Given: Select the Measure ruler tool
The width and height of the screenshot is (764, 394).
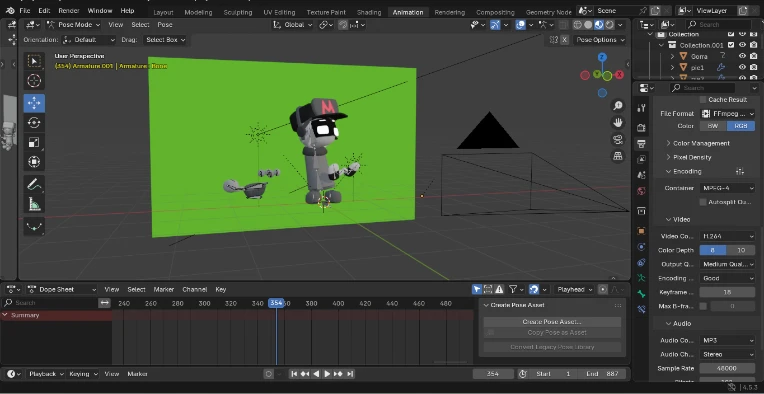Looking at the screenshot, I should click(34, 204).
